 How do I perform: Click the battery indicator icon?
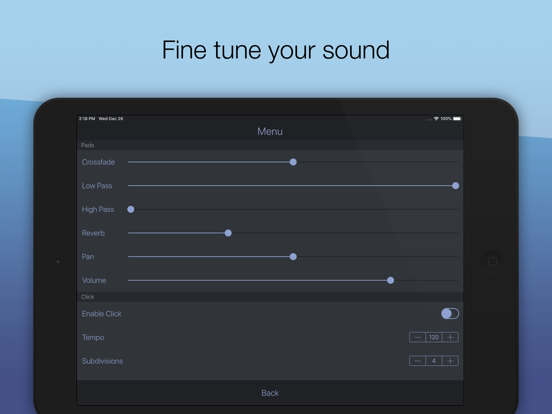(x=457, y=119)
